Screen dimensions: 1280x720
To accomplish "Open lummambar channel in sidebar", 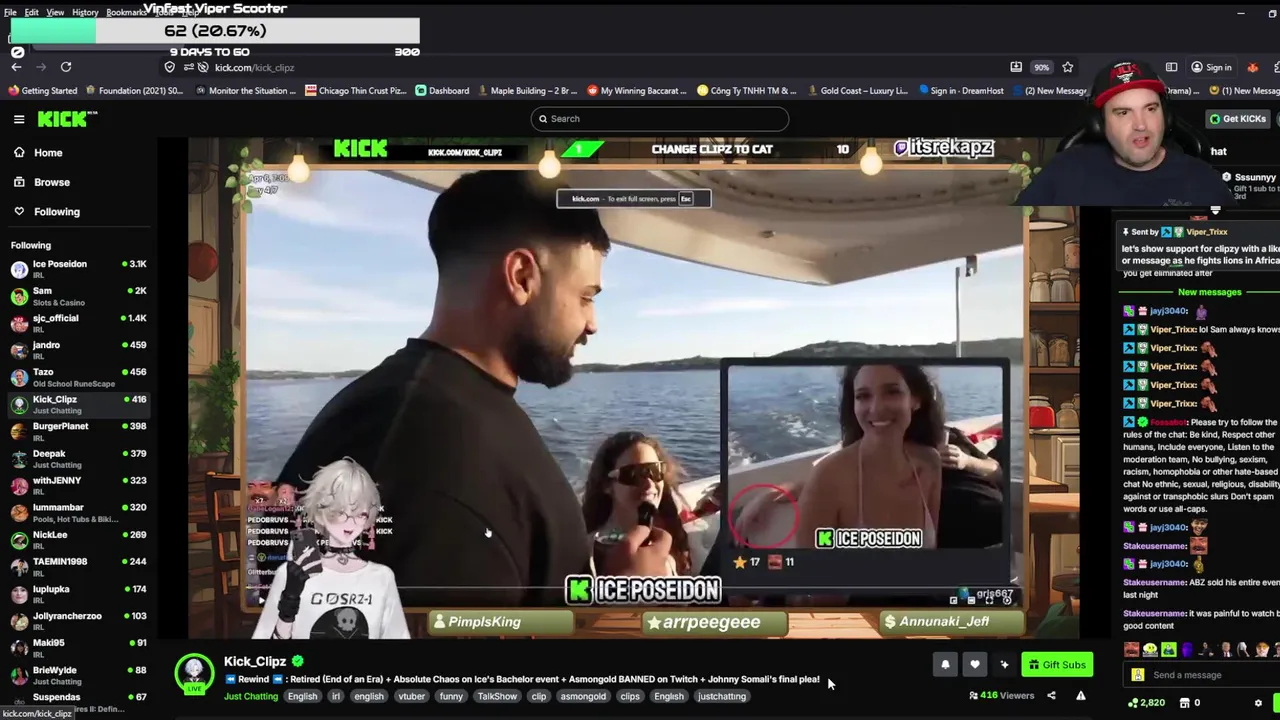I will click(78, 512).
